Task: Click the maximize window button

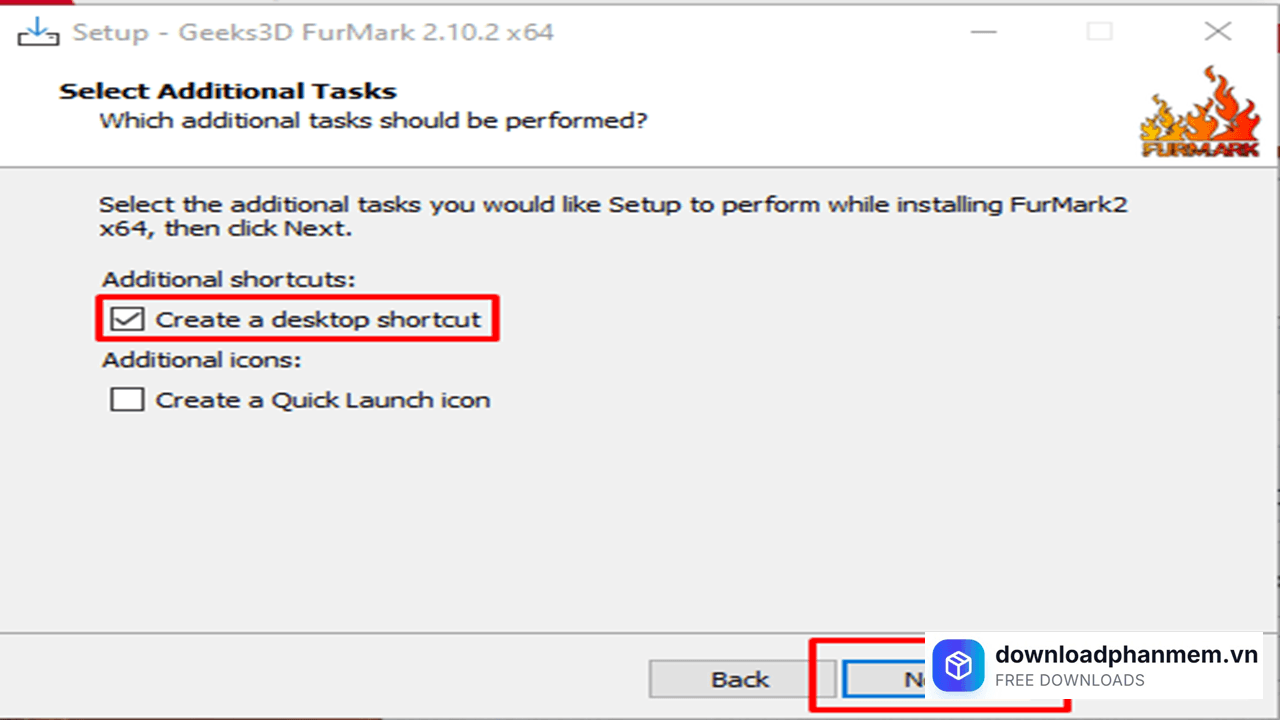Action: click(x=1099, y=31)
